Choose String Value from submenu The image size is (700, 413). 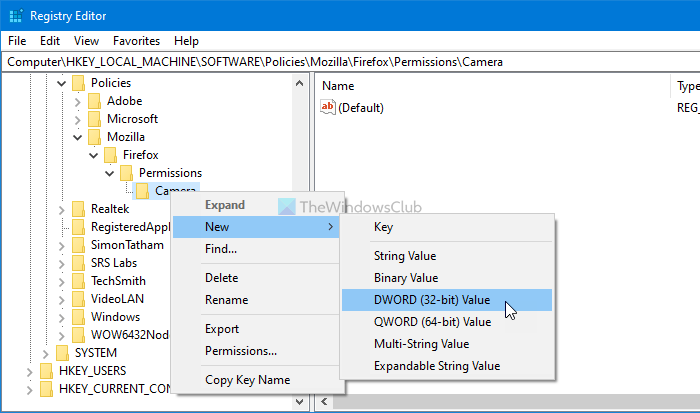click(x=447, y=256)
